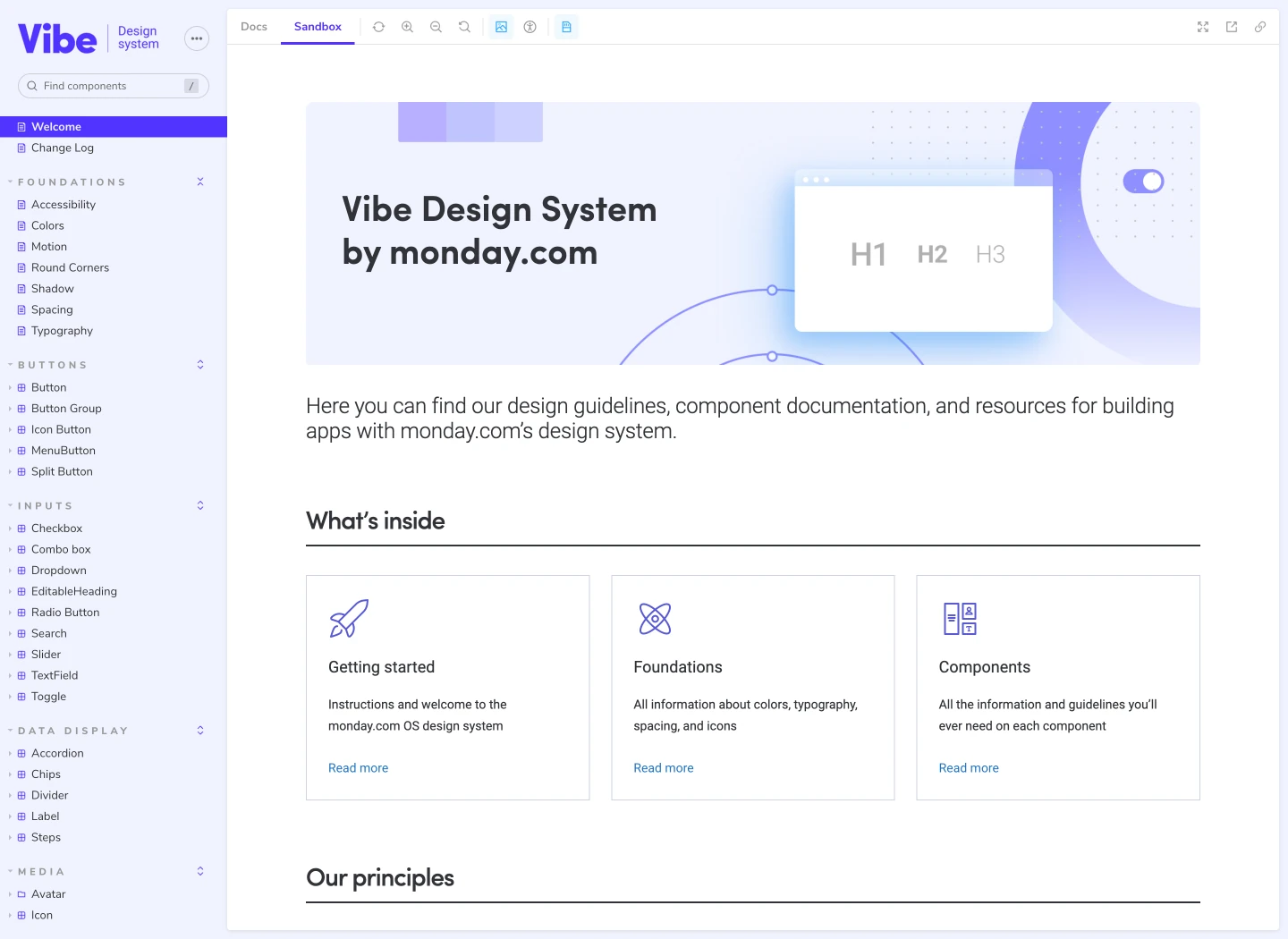Screen dimensions: 1288x939
Task: Select the Sandbox tab
Action: (318, 27)
